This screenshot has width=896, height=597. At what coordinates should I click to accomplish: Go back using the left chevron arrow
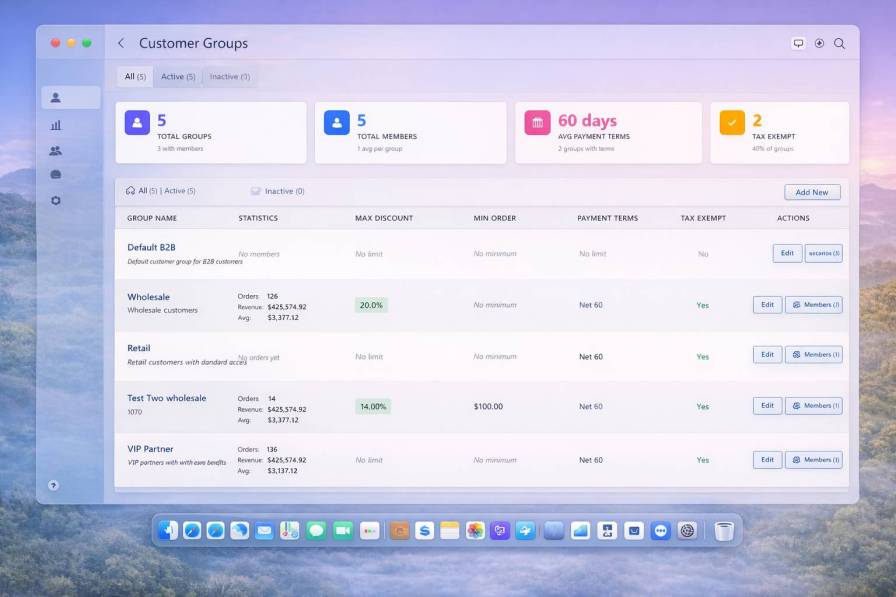pos(120,43)
